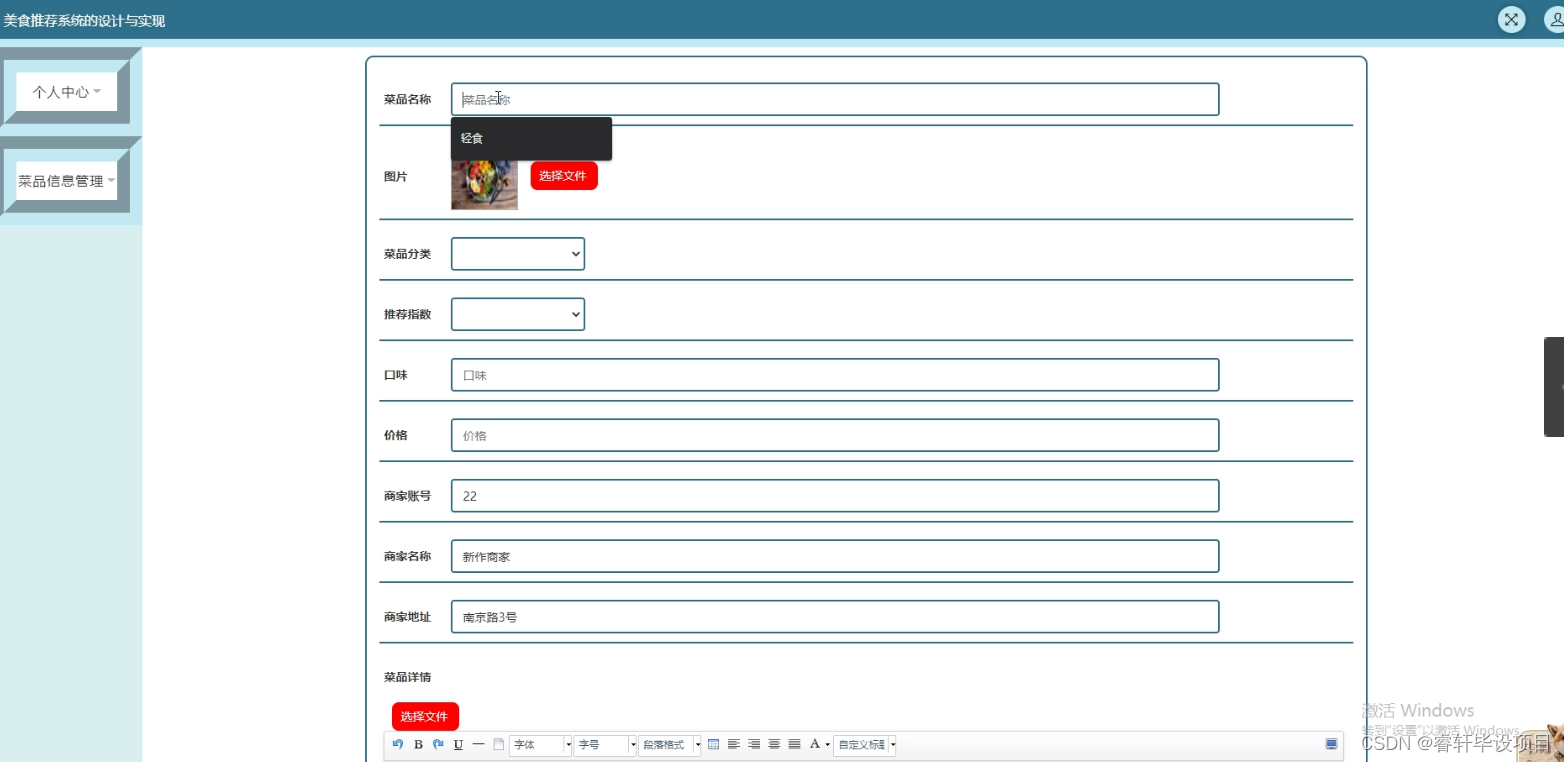Focus the 菜品名称 input field

(x=835, y=99)
